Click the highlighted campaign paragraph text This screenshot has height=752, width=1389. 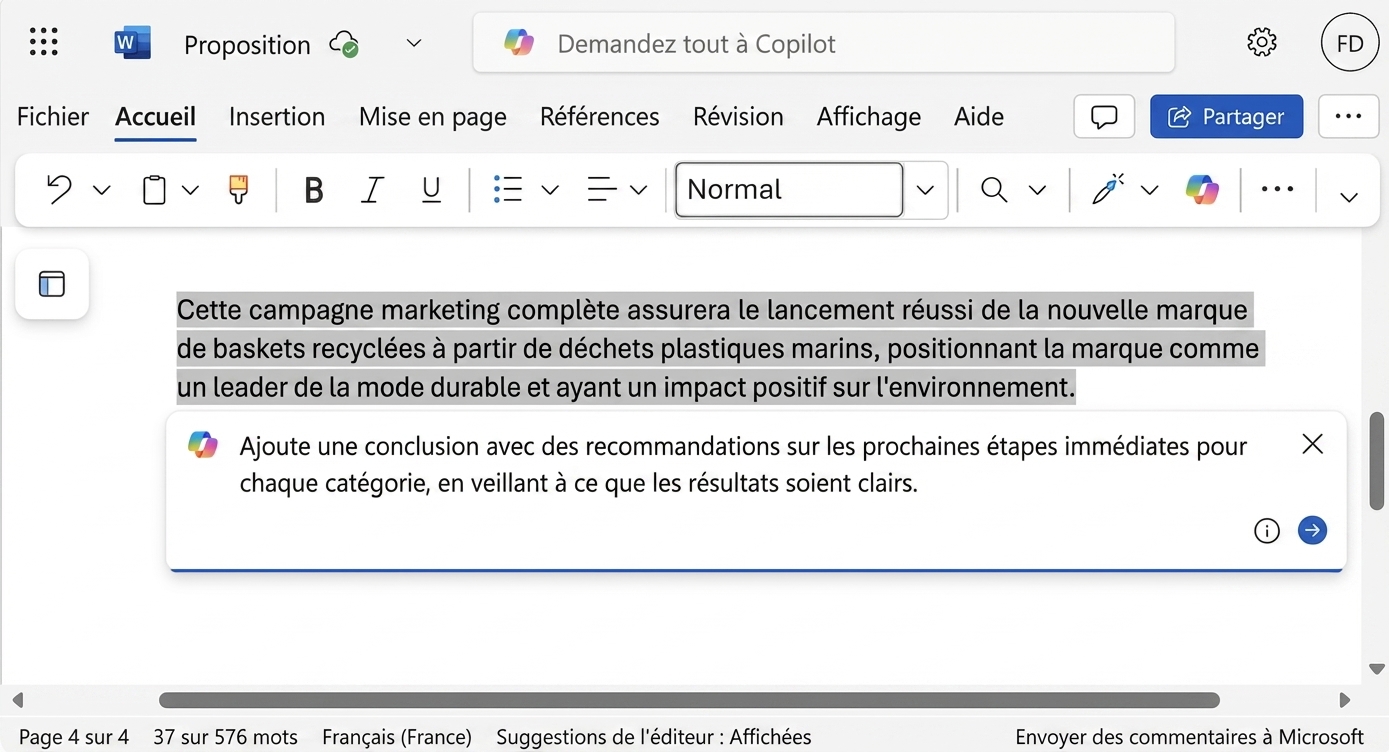click(720, 348)
